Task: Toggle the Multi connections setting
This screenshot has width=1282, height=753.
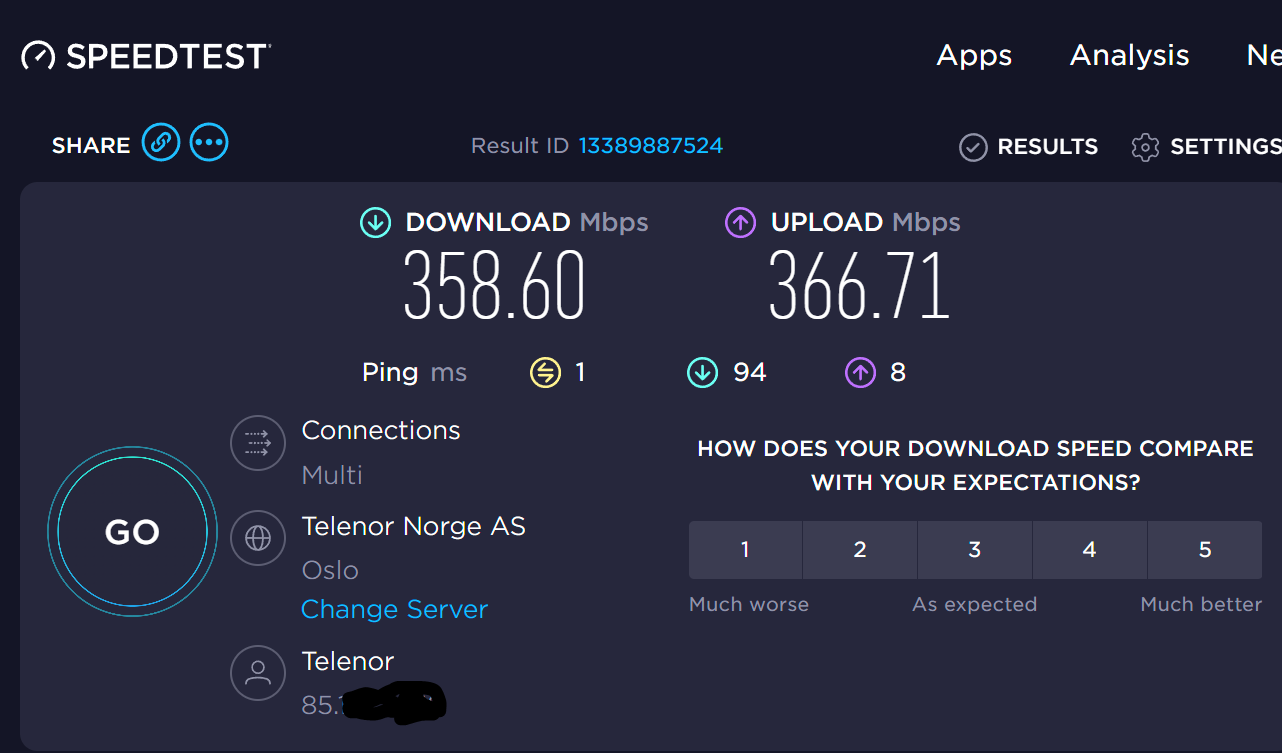Action: (x=332, y=475)
